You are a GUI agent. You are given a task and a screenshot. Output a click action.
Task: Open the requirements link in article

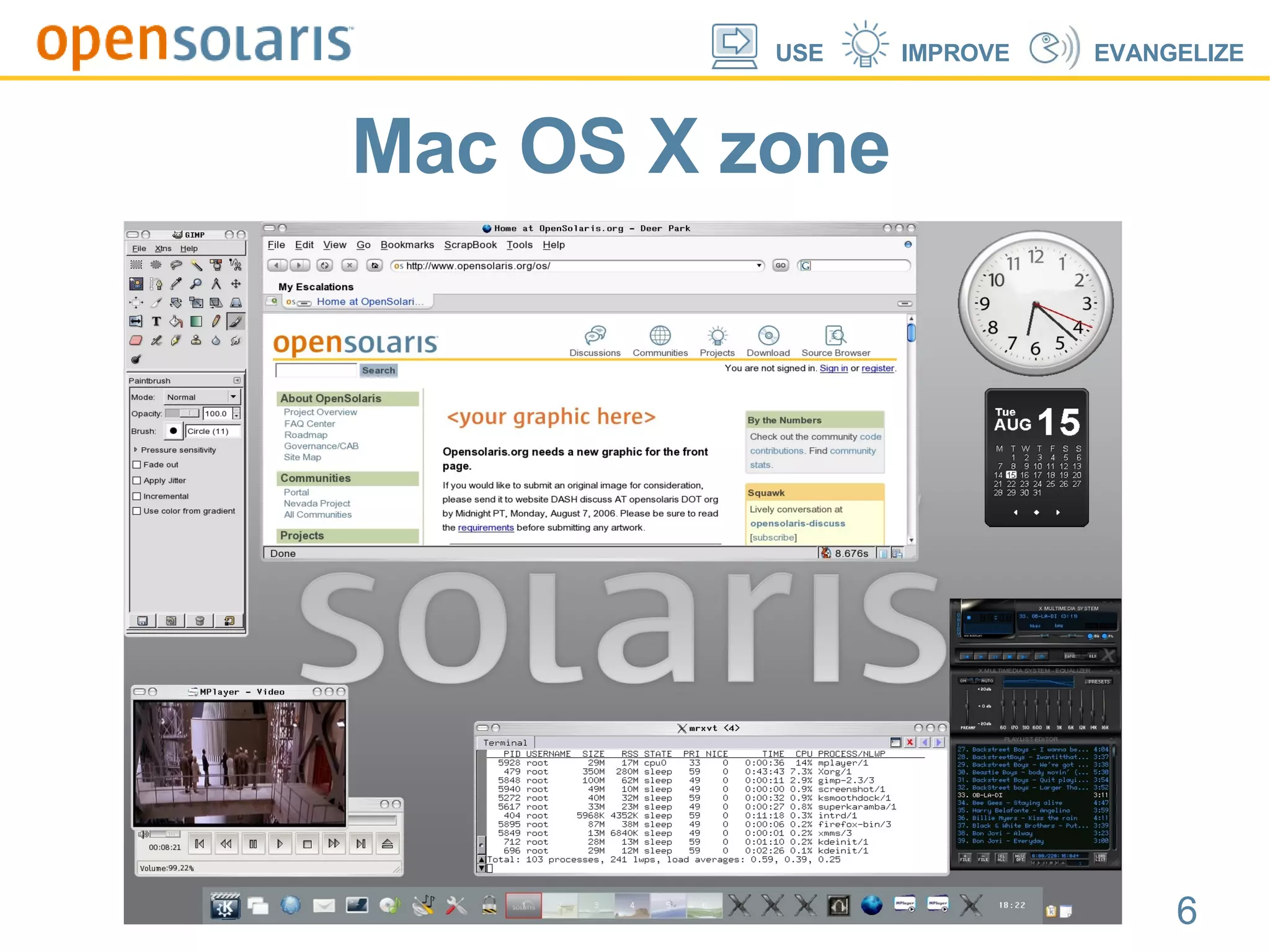point(486,528)
